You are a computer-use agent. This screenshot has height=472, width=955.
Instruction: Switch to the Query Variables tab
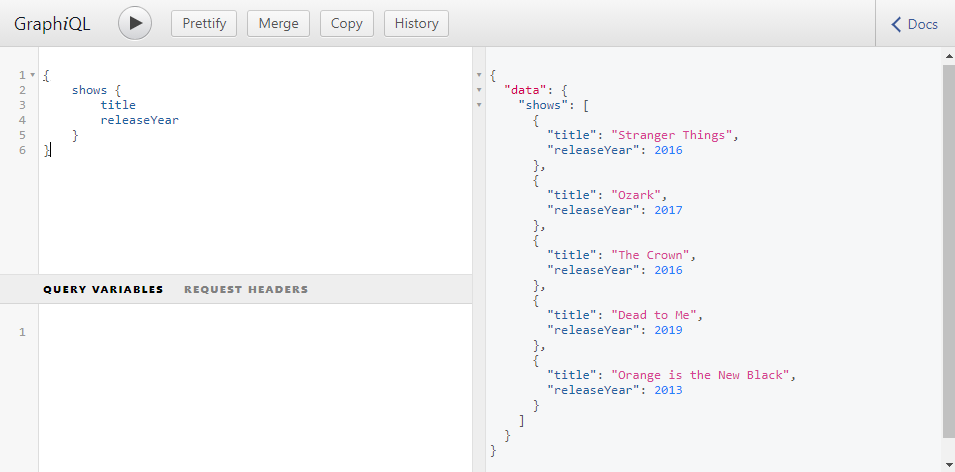(x=103, y=289)
